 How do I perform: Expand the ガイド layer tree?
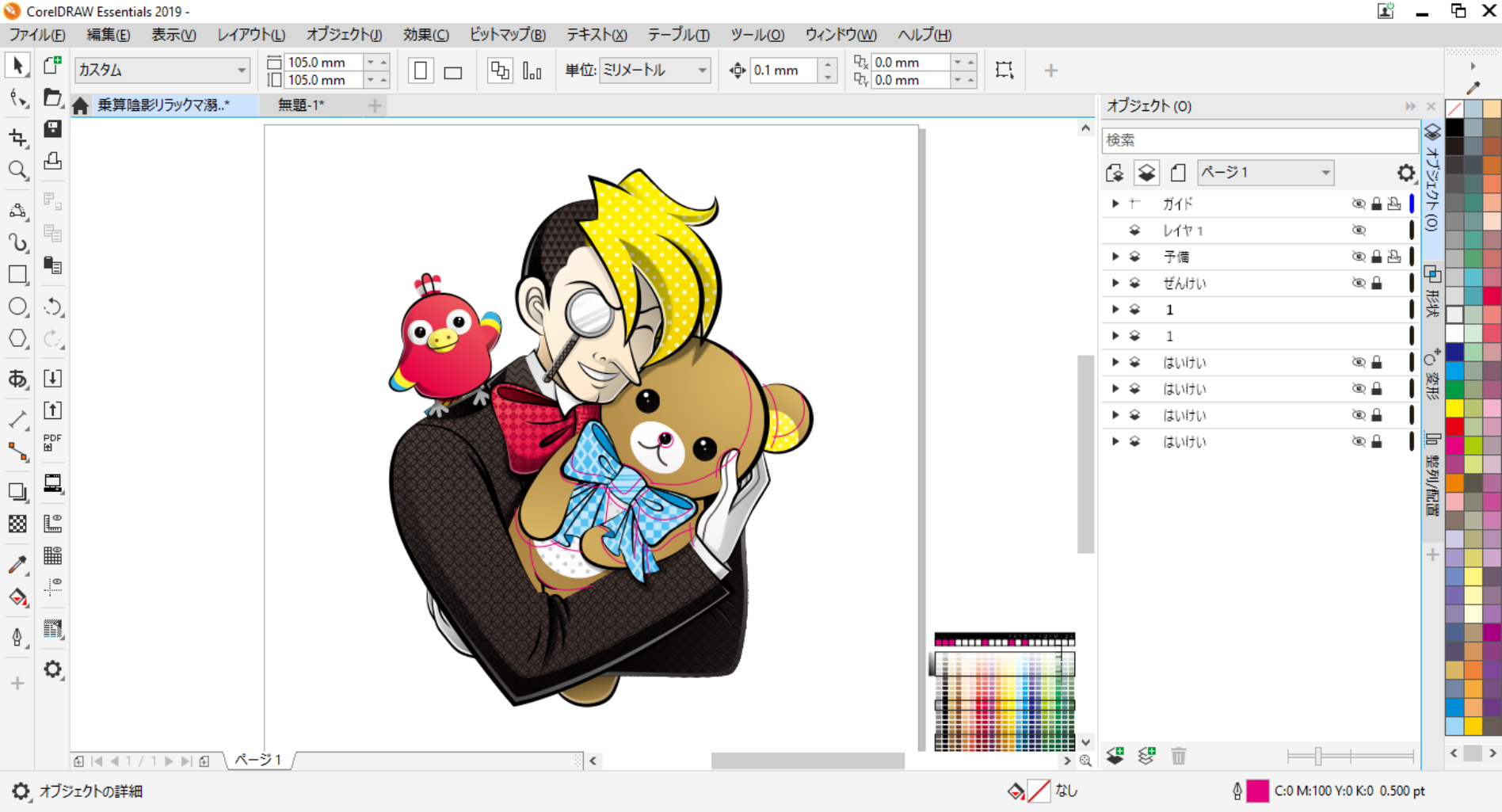1115,204
